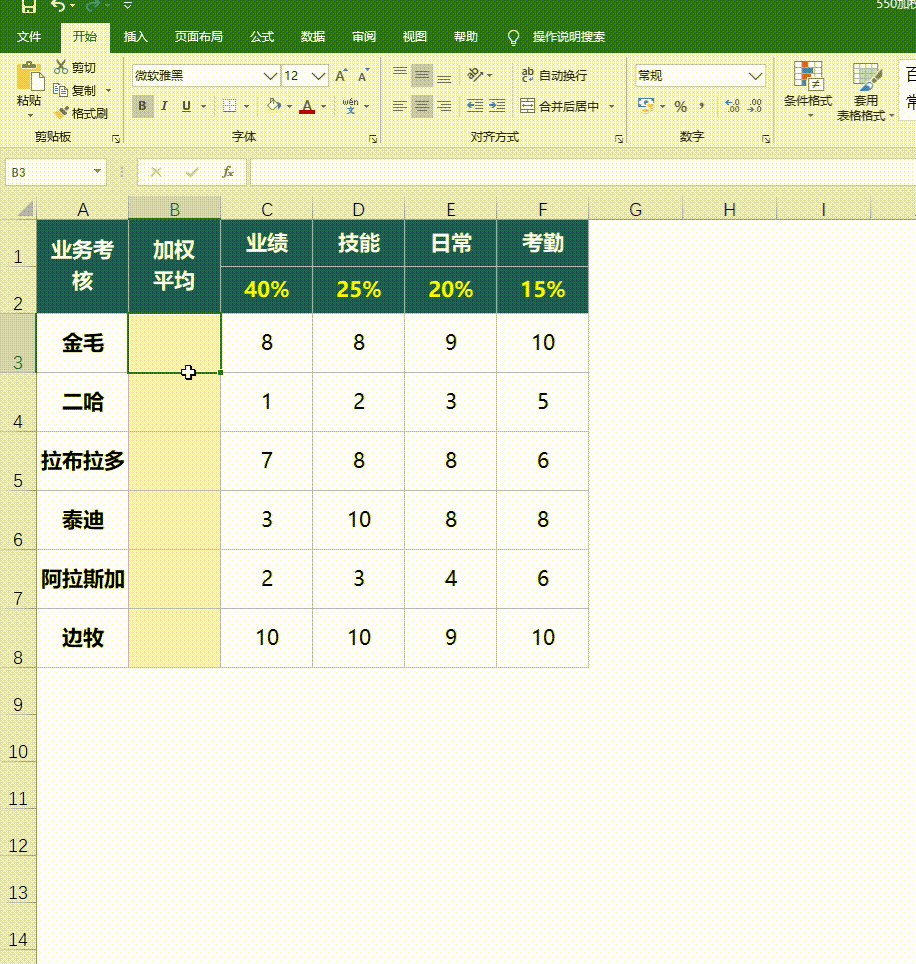Toggle center alignment in the ribbon
916x964 pixels.
tap(421, 106)
